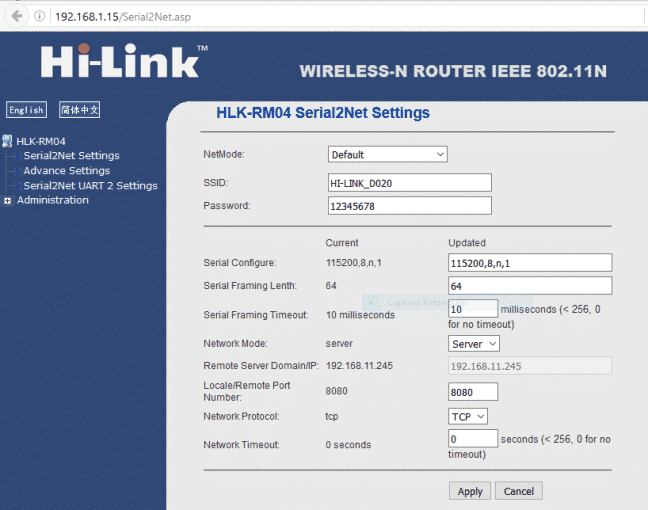Focus the Serial Configure updated field
Viewport: 648px width, 510px height.
pyautogui.click(x=530, y=263)
